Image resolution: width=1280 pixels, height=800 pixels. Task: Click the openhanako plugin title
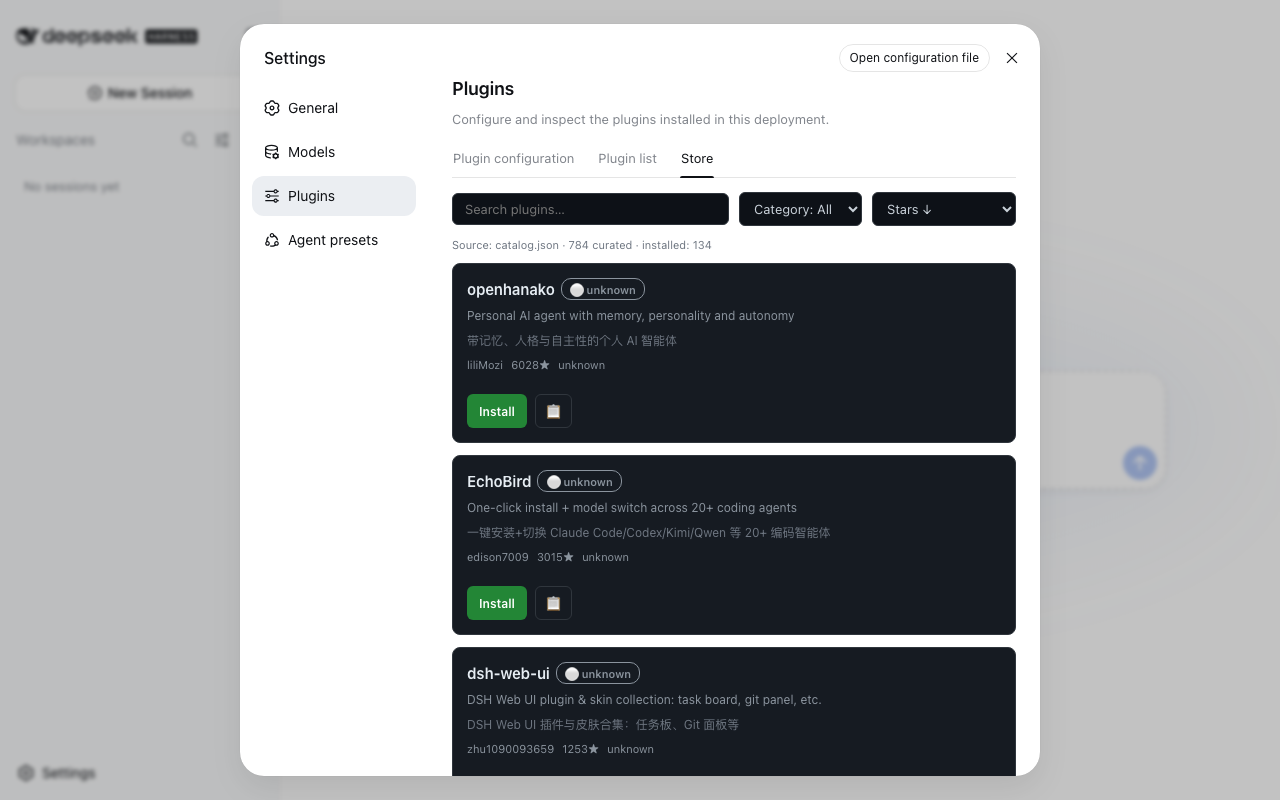click(510, 290)
